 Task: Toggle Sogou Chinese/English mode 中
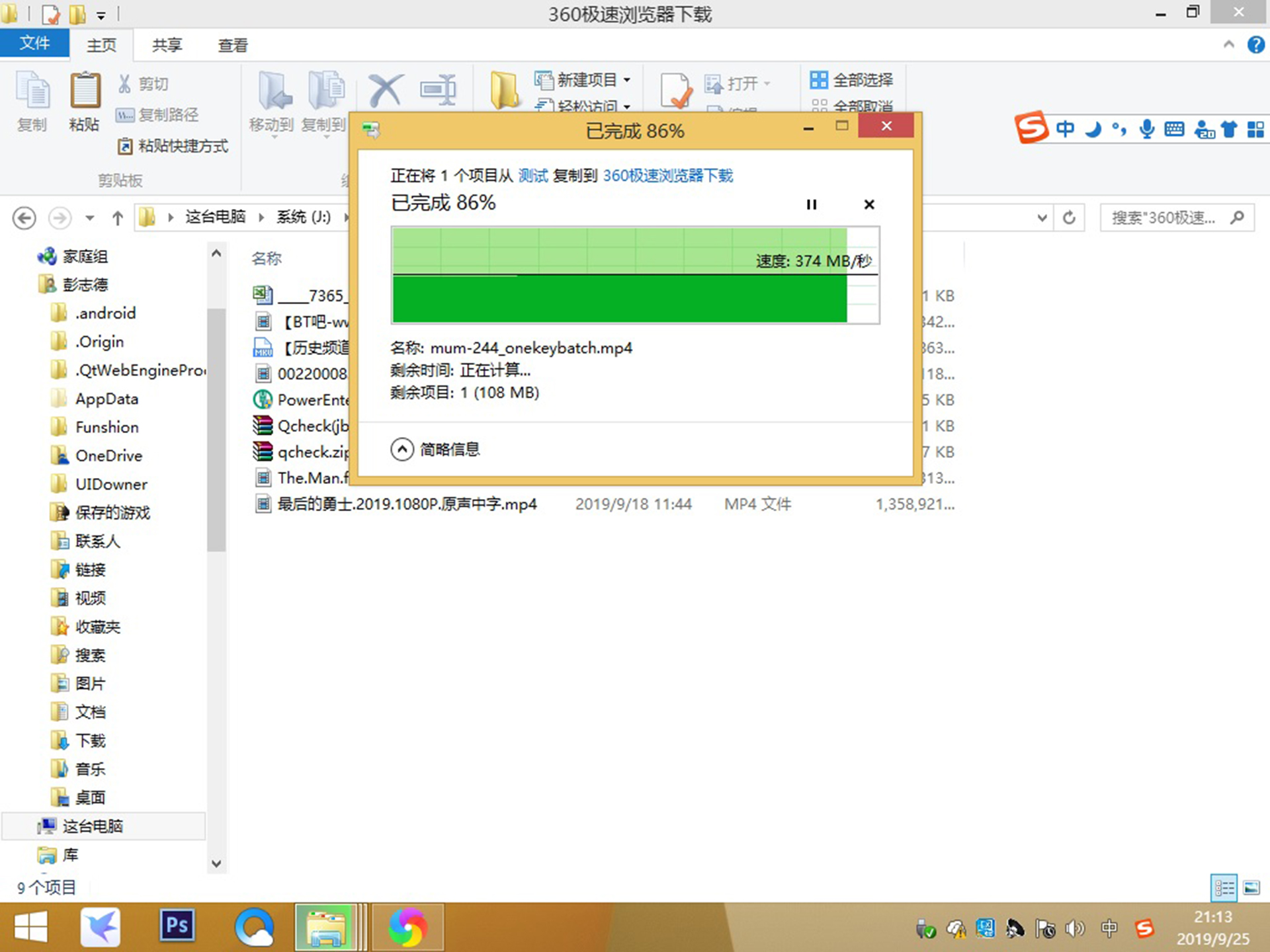pyautogui.click(x=1066, y=129)
